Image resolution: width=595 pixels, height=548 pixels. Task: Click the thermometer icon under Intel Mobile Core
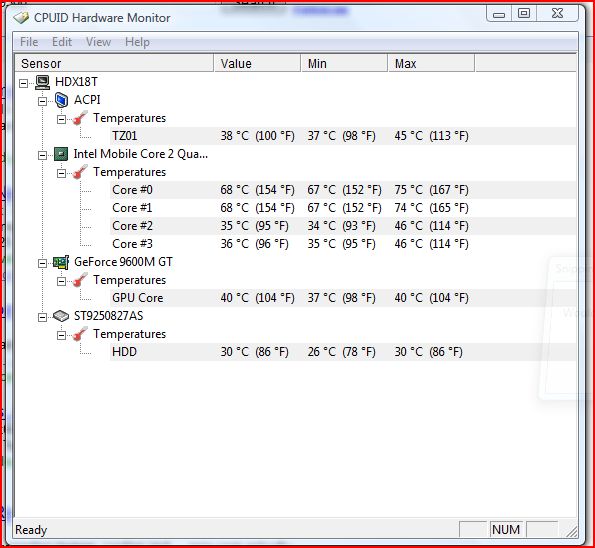(x=80, y=172)
